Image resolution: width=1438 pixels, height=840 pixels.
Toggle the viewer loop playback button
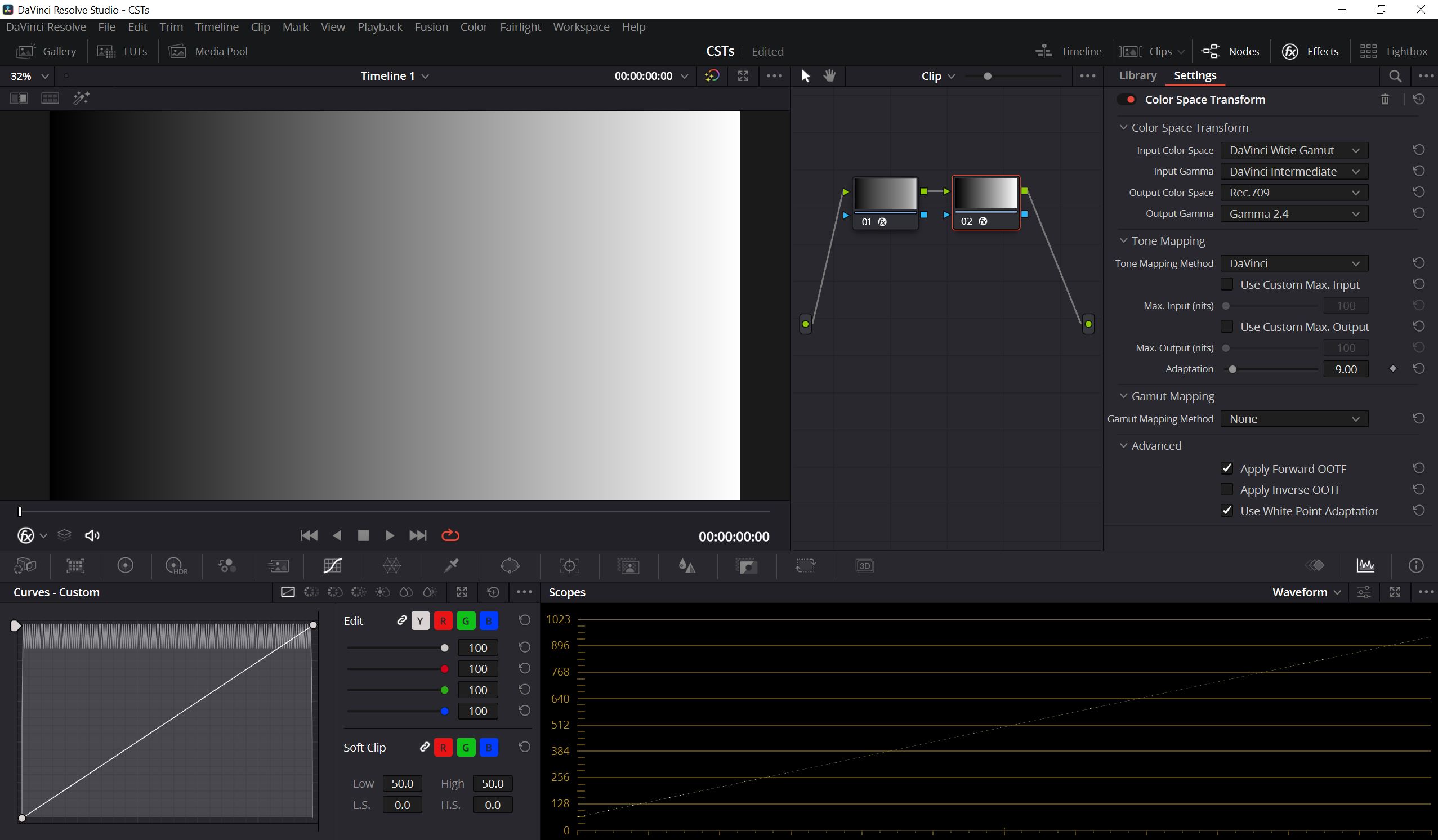tap(450, 535)
